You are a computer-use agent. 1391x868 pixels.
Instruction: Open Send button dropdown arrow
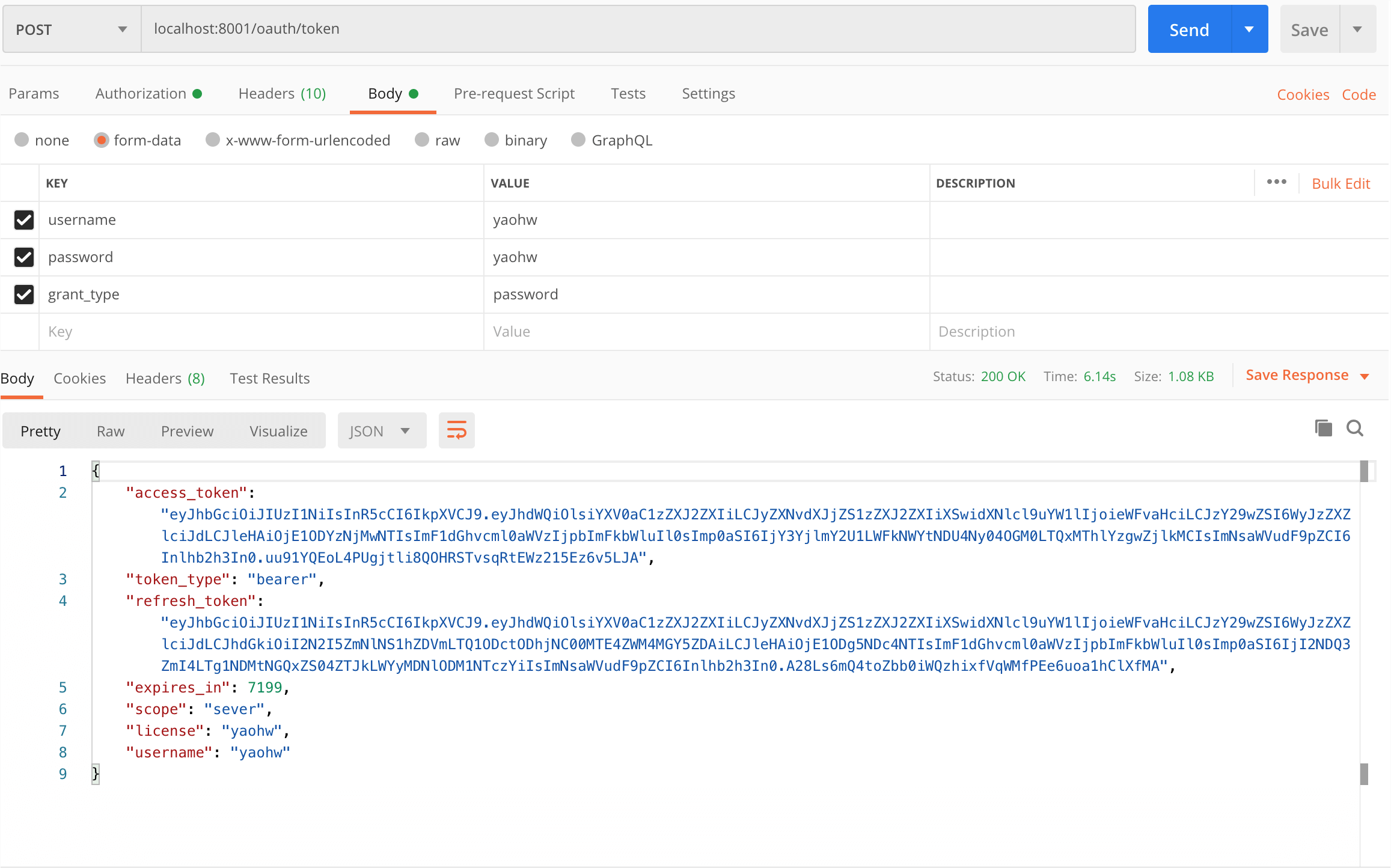[1249, 29]
